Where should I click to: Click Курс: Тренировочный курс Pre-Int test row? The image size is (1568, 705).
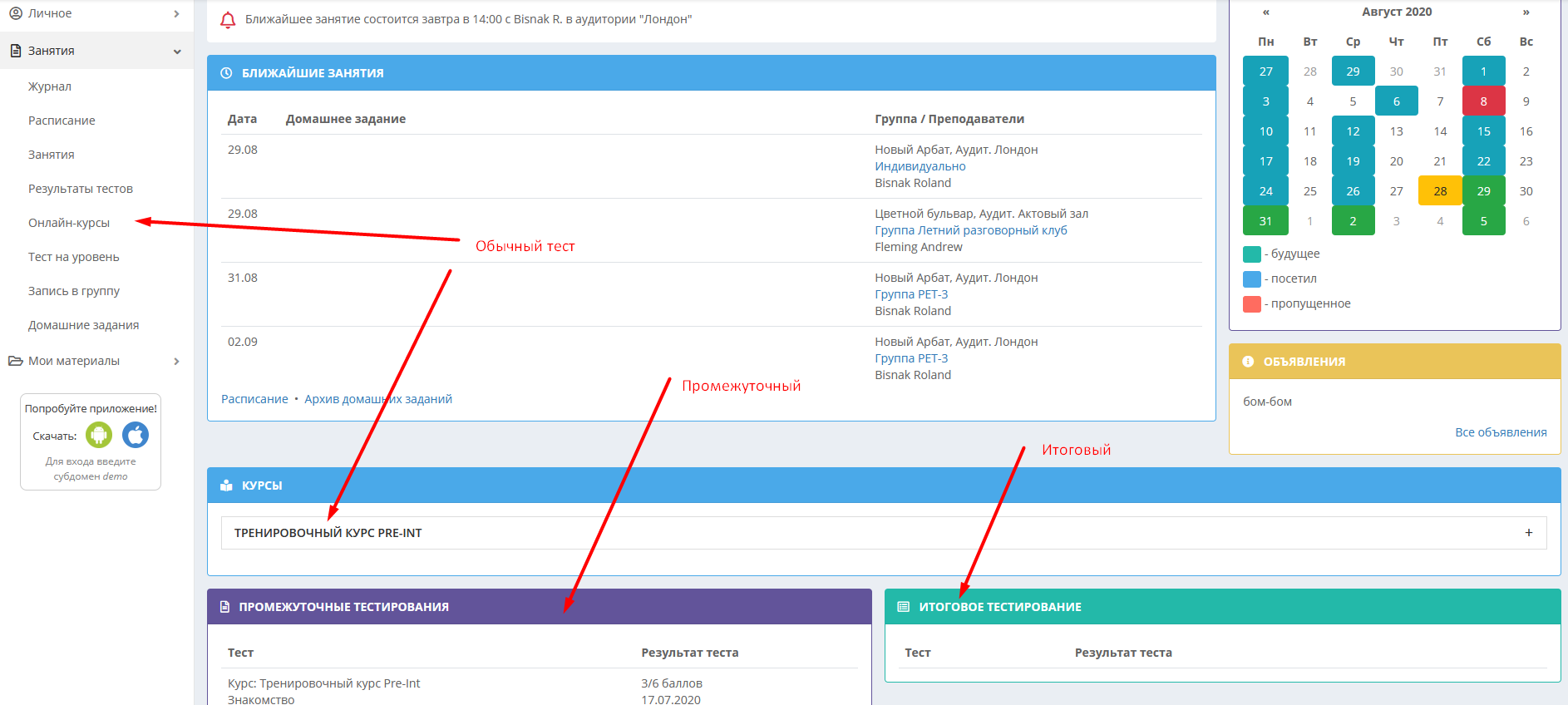tap(324, 683)
